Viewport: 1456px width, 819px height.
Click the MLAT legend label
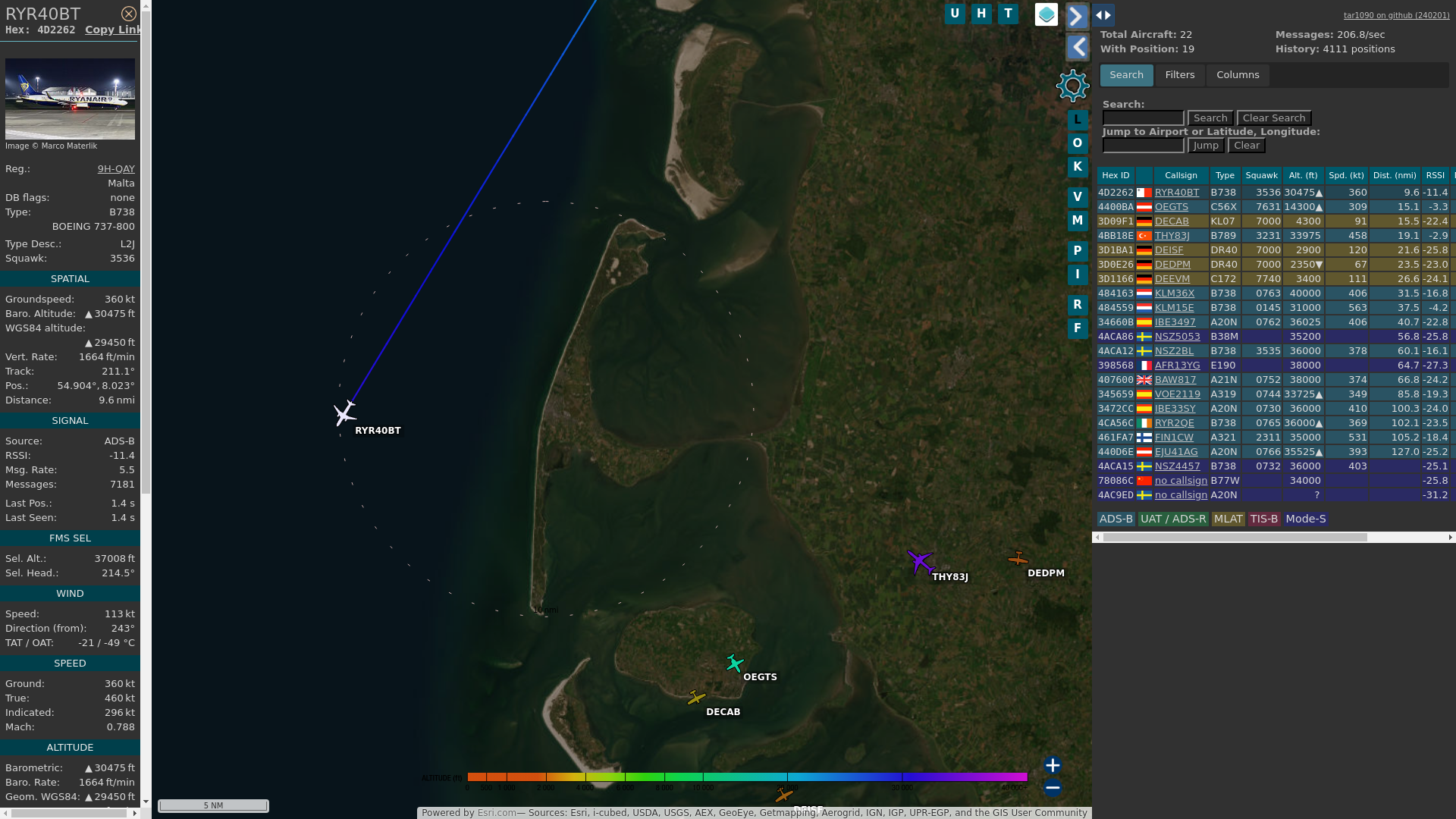pos(1228,519)
